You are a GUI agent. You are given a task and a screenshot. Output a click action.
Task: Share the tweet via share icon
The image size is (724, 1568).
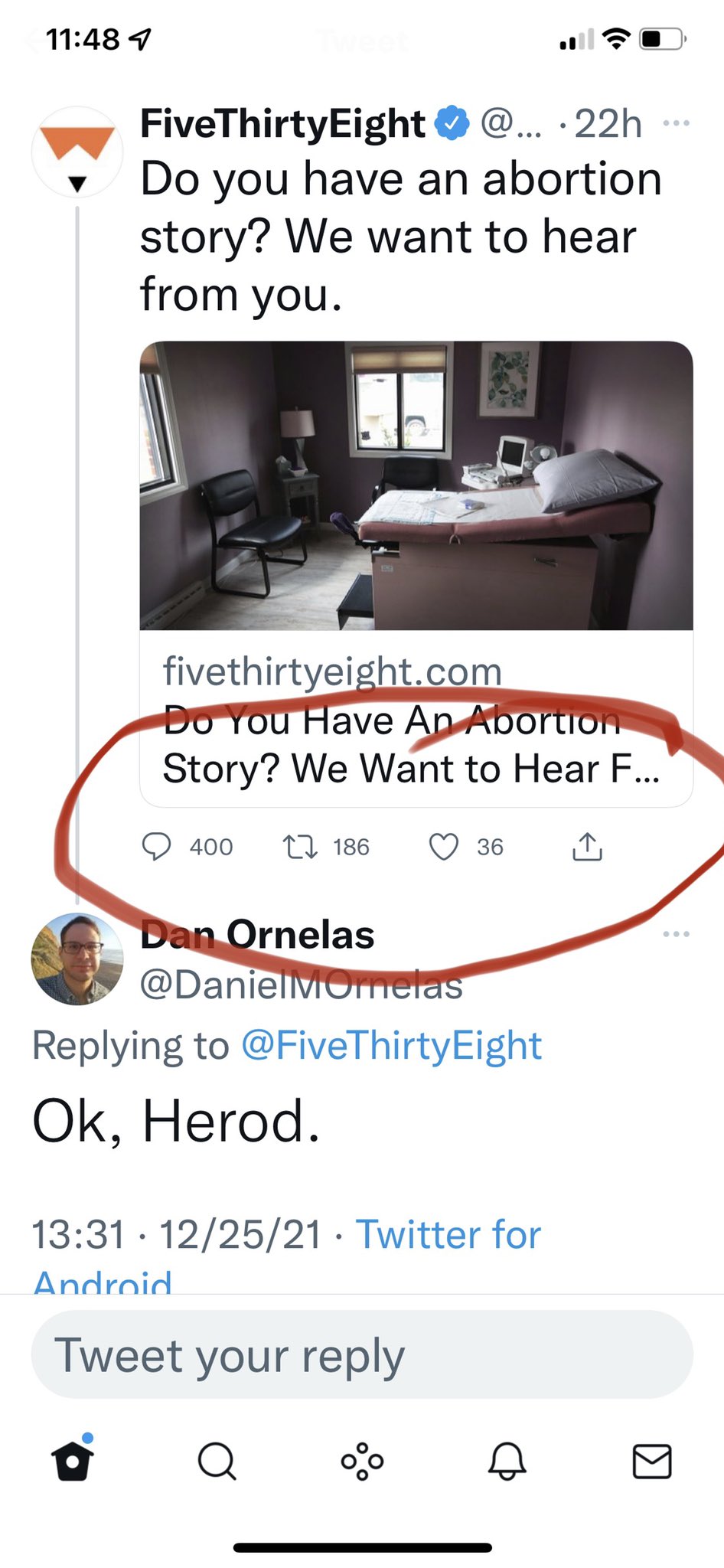(587, 847)
